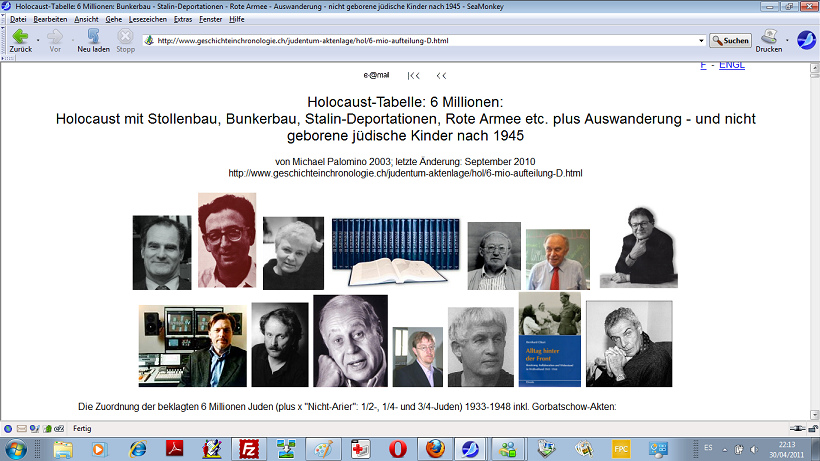Open the Paint palette icon in taskbar
The width and height of the screenshot is (820, 461).
323,450
